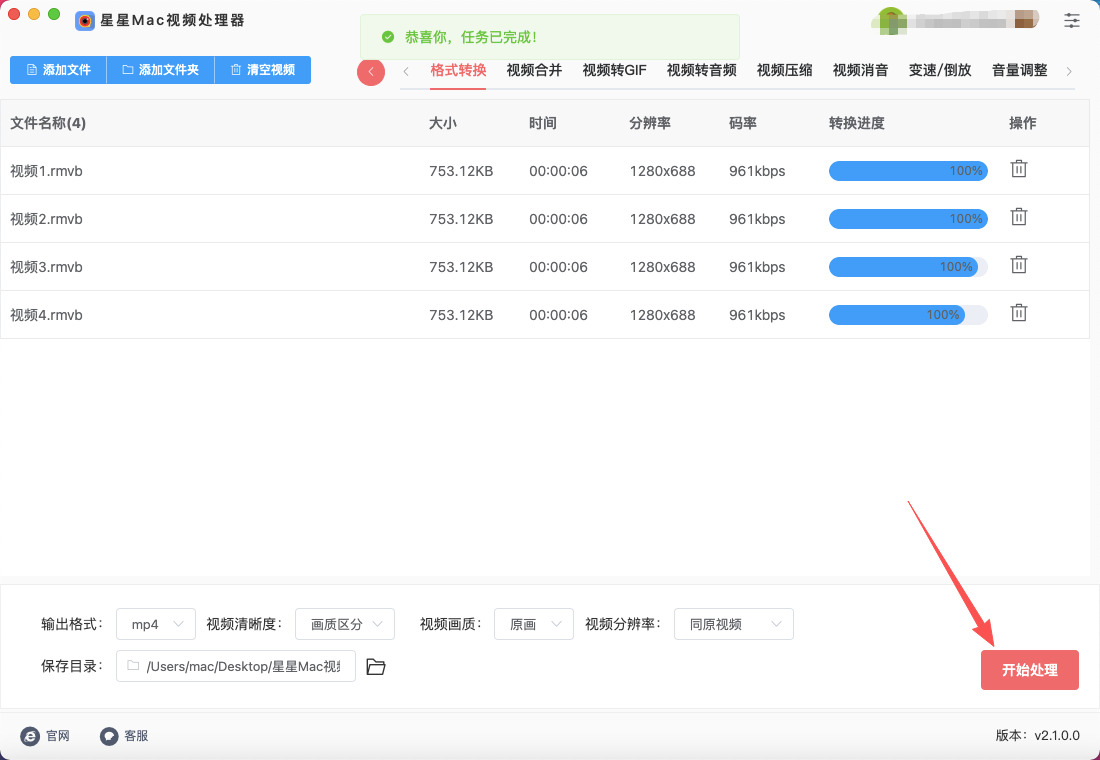Screen dimensions: 1100x760
Task: Expand the 视频画质 dropdown
Action: (x=534, y=624)
